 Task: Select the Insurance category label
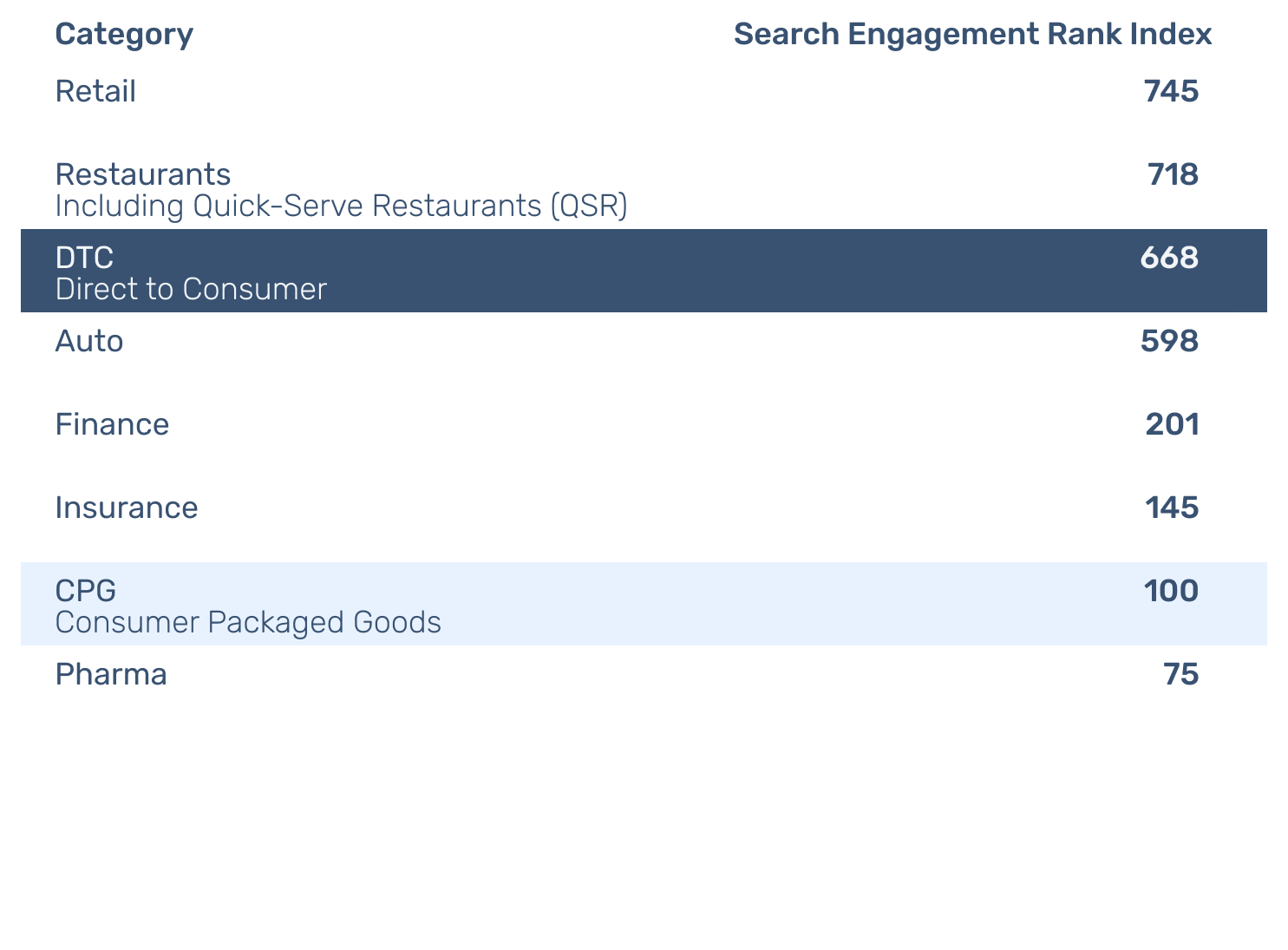click(x=127, y=508)
